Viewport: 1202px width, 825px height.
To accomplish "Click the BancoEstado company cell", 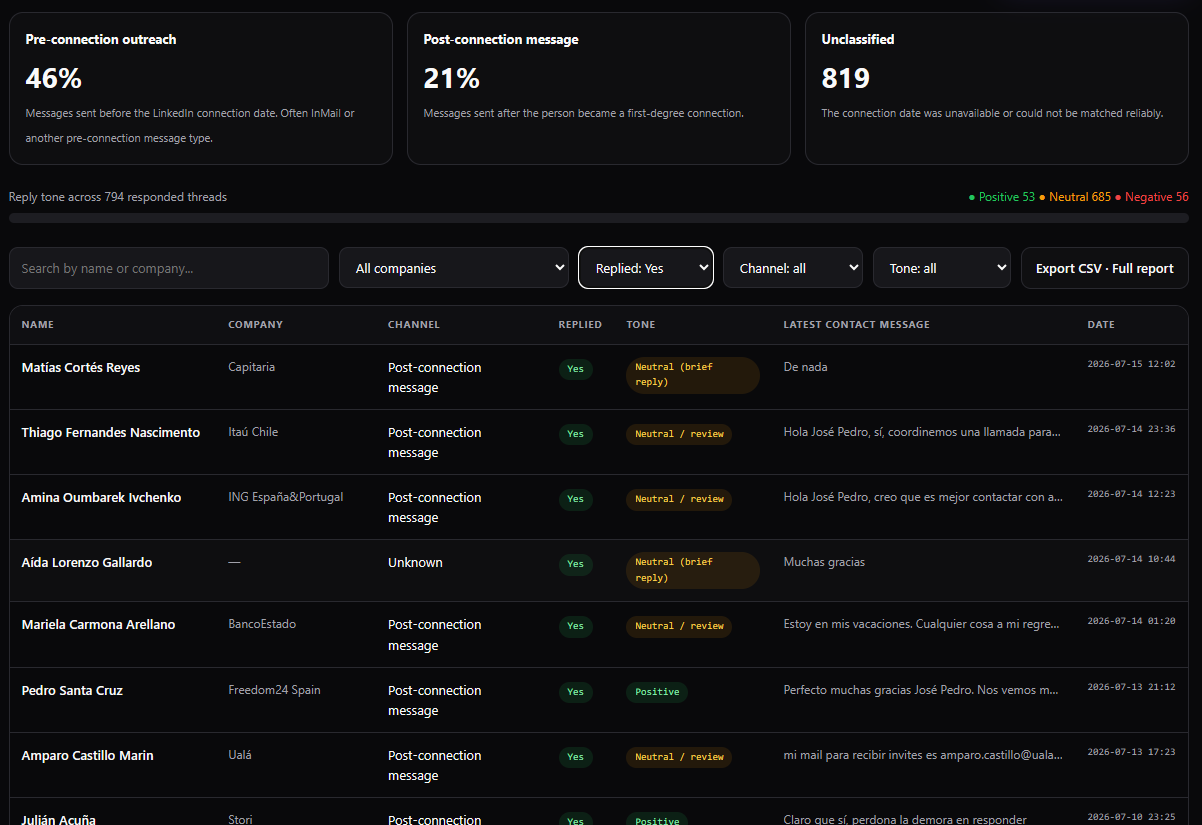I will point(262,624).
